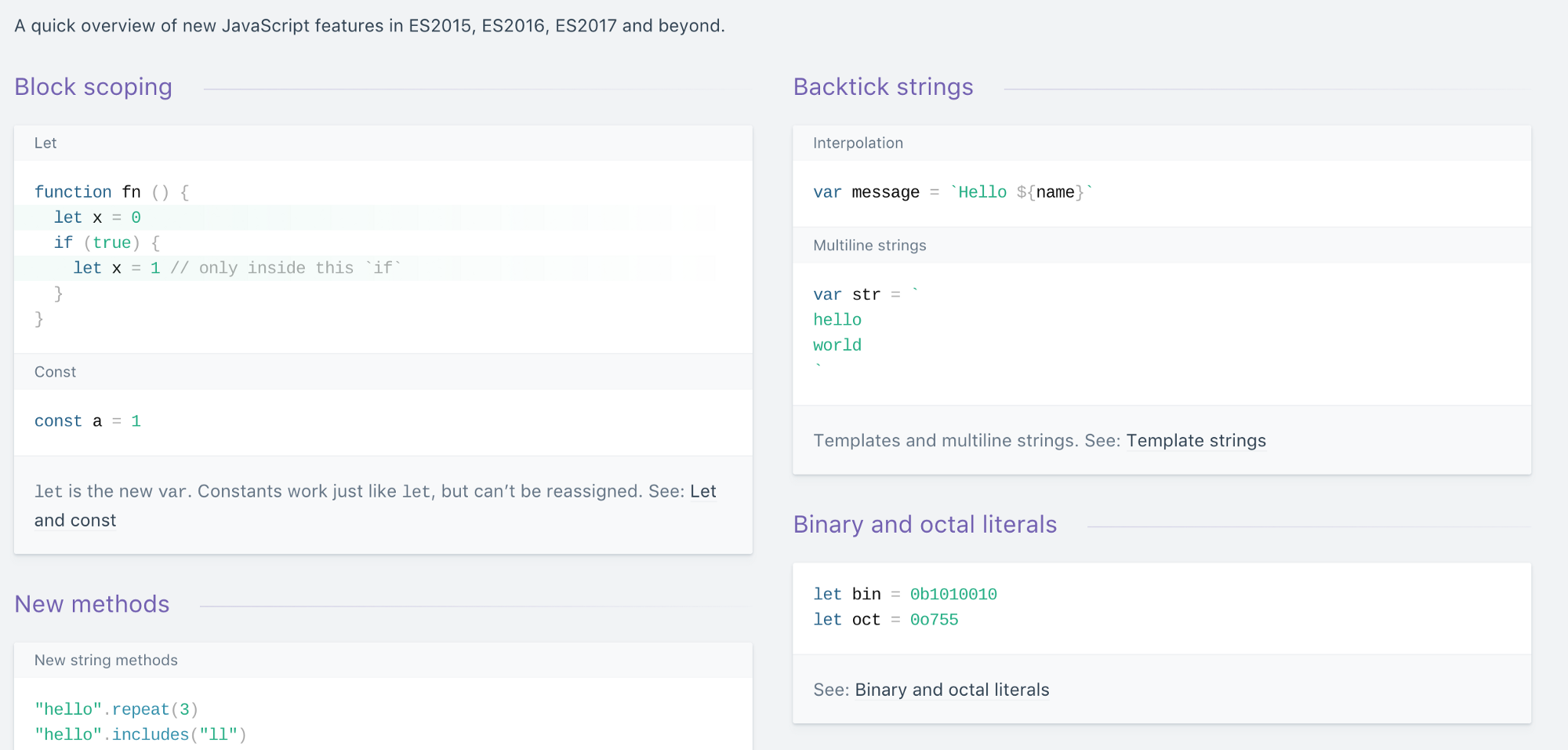Select the "Let" card header
Image resolution: width=1568 pixels, height=750 pixels.
pyautogui.click(x=45, y=143)
